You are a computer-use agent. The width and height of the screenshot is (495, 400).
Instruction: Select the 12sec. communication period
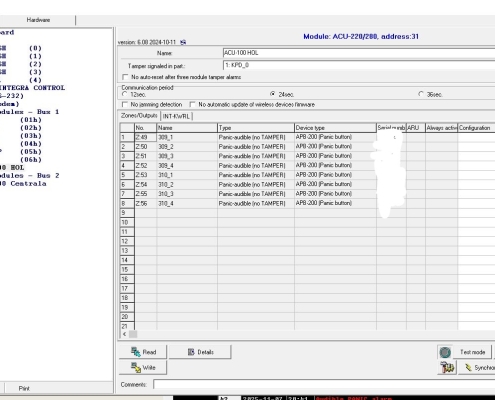point(125,94)
